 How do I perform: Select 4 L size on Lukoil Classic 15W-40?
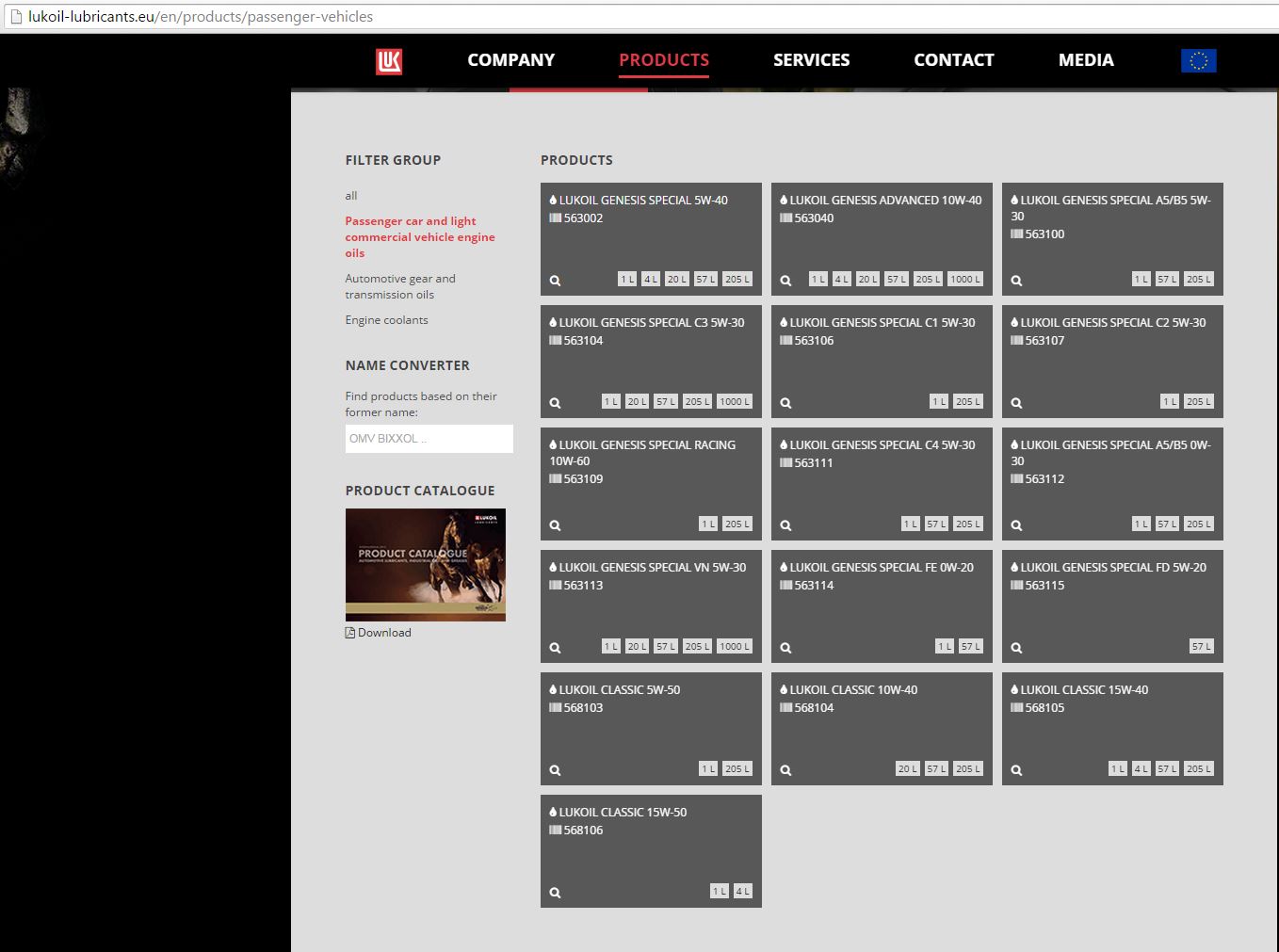click(x=1141, y=769)
